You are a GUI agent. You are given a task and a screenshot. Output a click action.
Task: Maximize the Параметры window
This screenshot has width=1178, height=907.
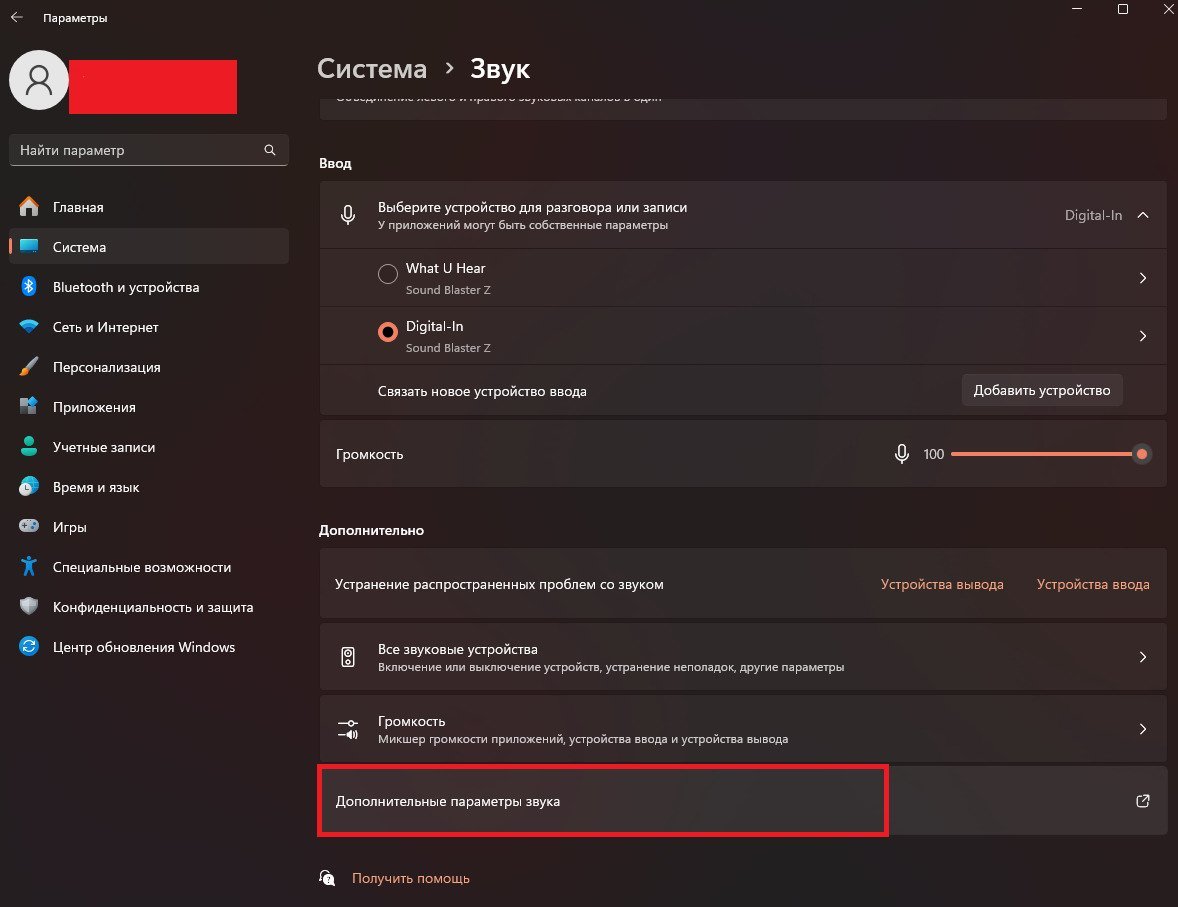click(x=1122, y=9)
